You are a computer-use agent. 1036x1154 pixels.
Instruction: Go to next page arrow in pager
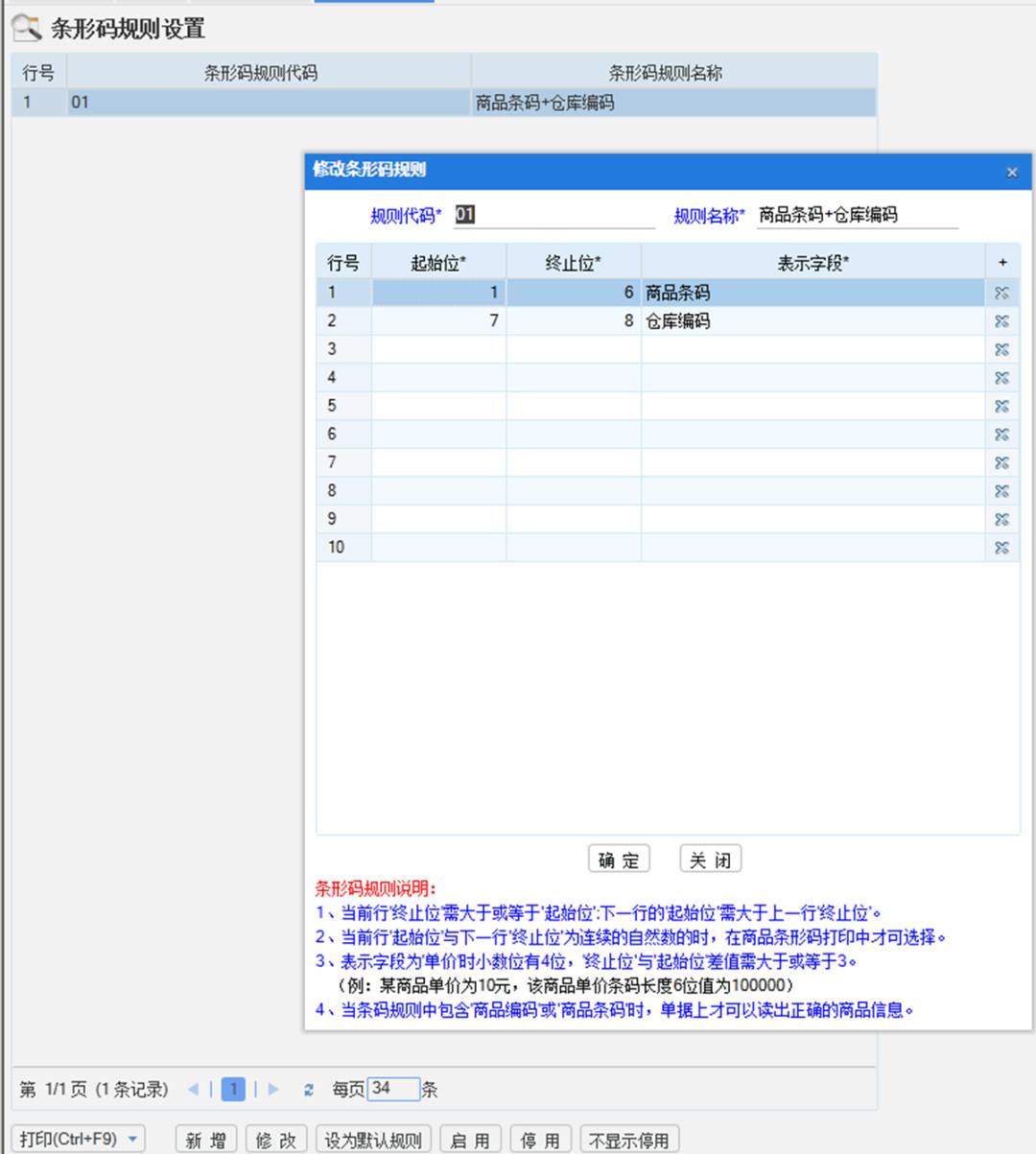273,1090
